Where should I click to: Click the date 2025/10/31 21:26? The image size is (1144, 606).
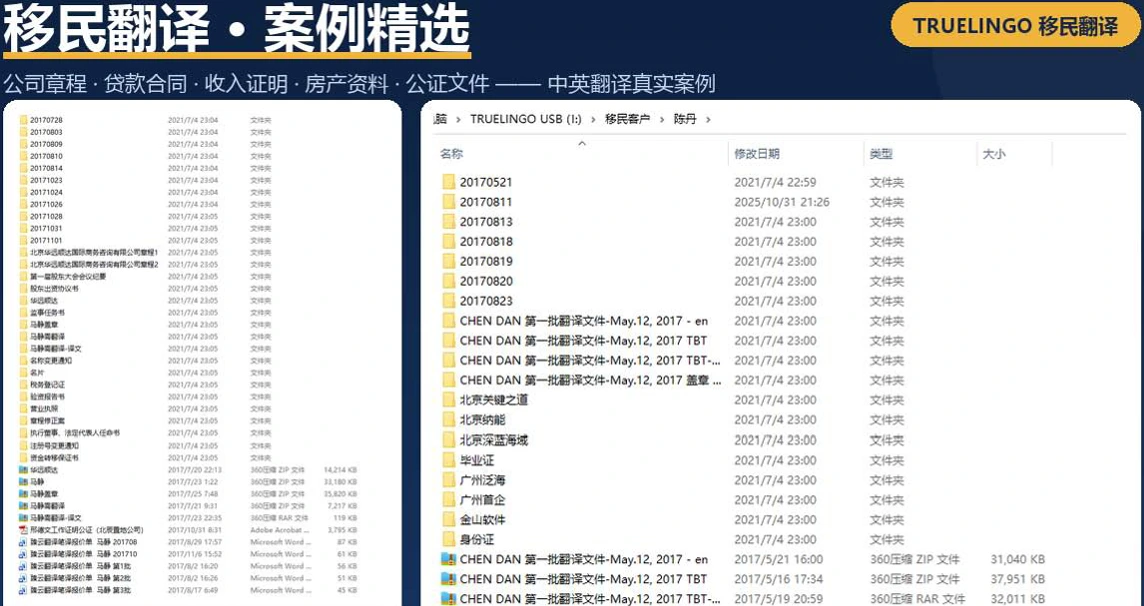781,201
